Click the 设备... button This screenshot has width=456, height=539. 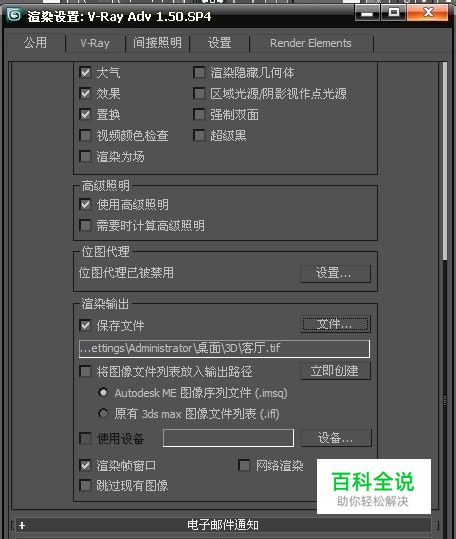click(x=336, y=438)
